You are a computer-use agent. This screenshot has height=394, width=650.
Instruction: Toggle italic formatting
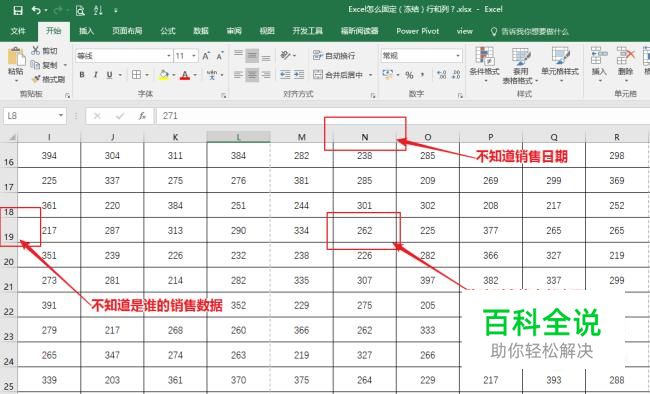click(x=96, y=75)
